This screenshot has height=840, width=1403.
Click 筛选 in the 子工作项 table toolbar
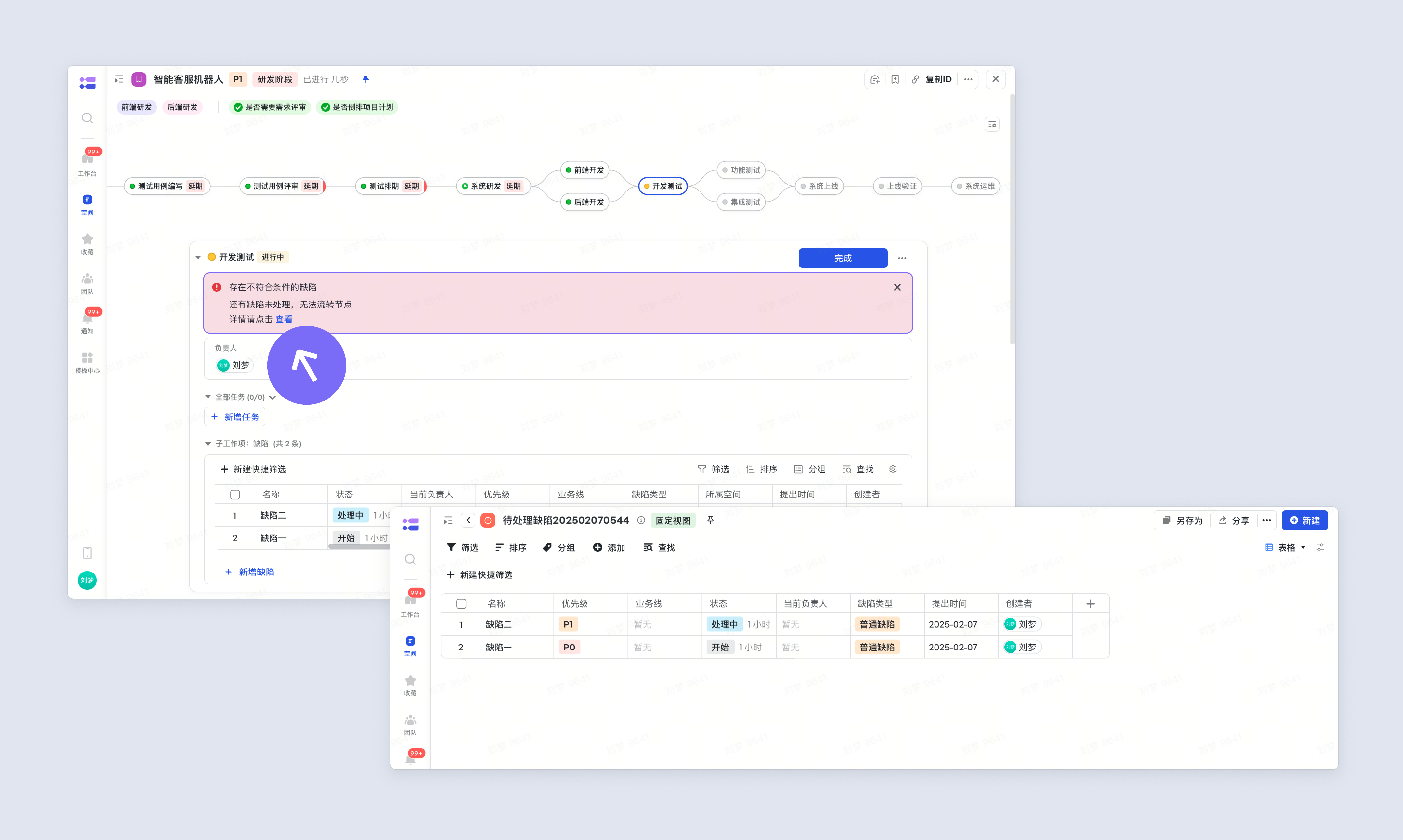[x=713, y=469]
